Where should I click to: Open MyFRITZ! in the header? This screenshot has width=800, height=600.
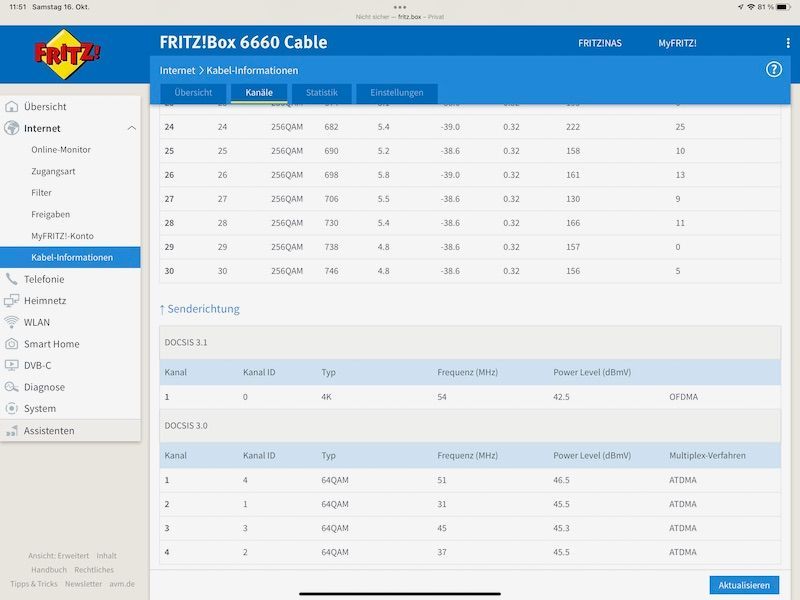[677, 43]
